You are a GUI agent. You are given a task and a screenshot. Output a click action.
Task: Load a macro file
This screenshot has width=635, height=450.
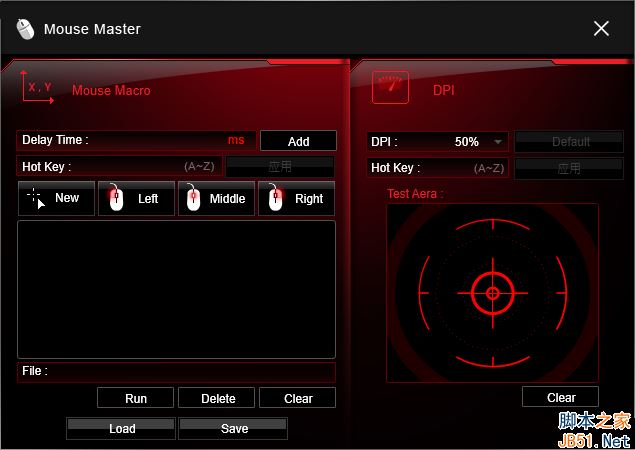point(121,428)
